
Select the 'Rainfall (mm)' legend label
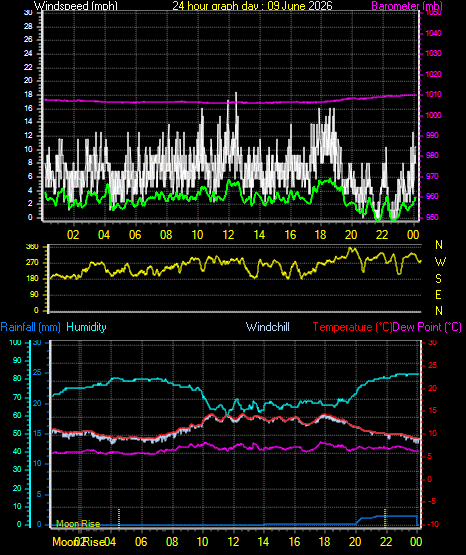click(30, 327)
